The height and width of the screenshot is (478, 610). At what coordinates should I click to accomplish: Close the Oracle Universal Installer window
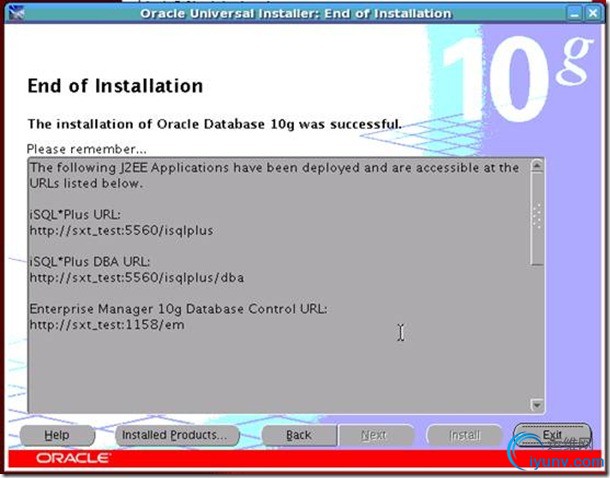pyautogui.click(x=593, y=14)
